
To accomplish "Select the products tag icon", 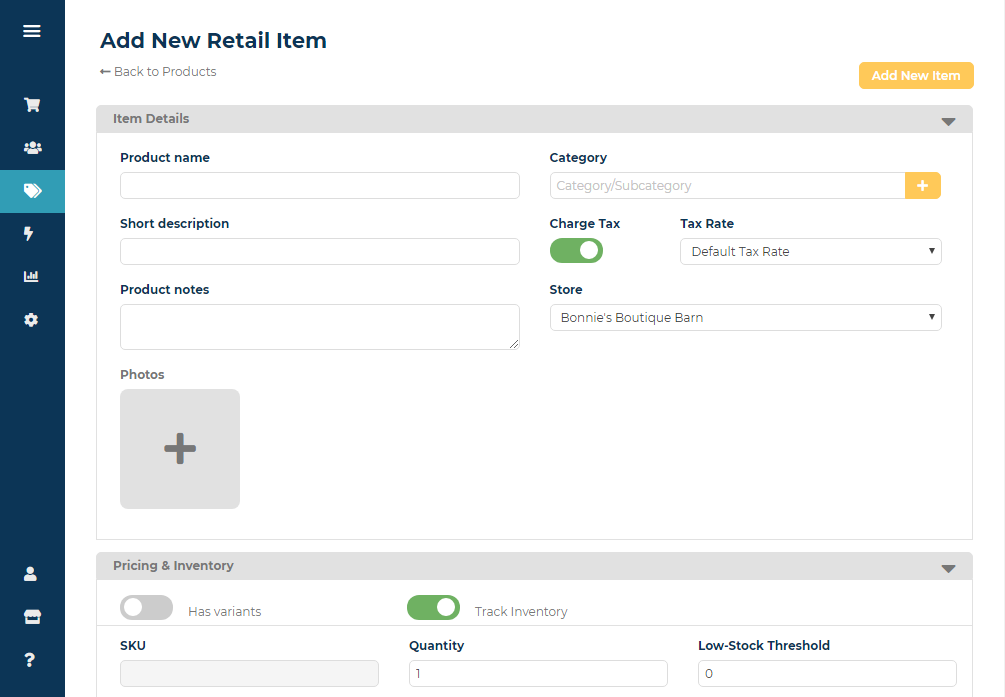I will coord(32,191).
